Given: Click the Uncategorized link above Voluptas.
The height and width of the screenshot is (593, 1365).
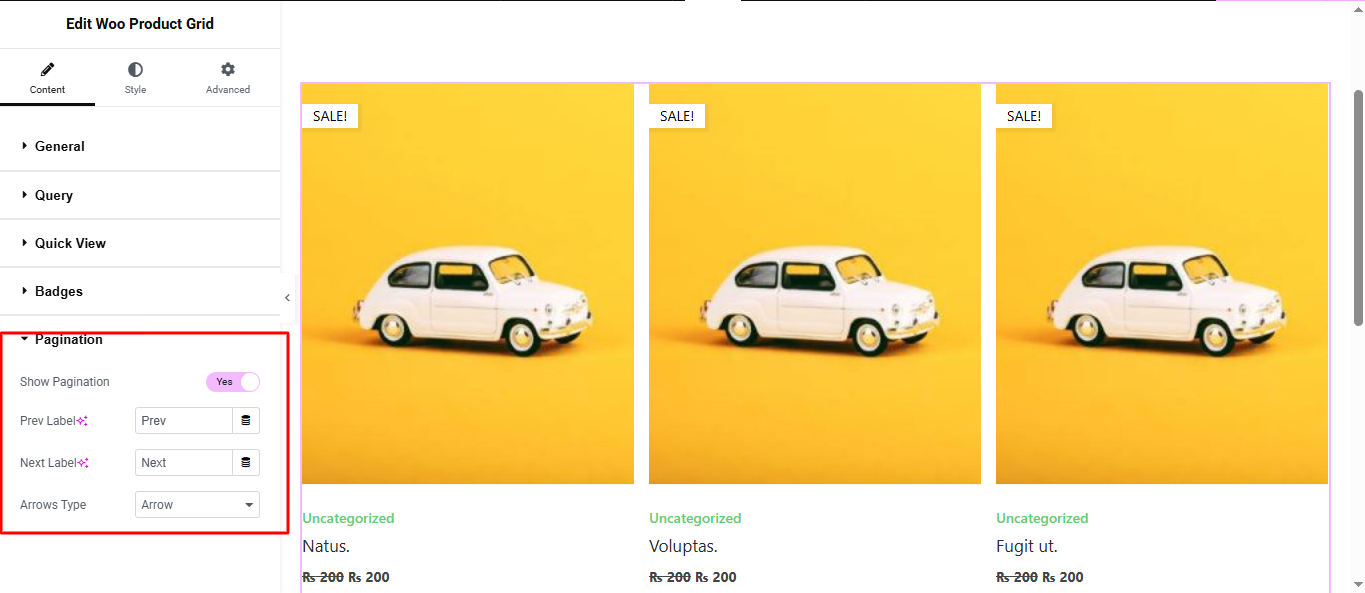Looking at the screenshot, I should coord(695,518).
